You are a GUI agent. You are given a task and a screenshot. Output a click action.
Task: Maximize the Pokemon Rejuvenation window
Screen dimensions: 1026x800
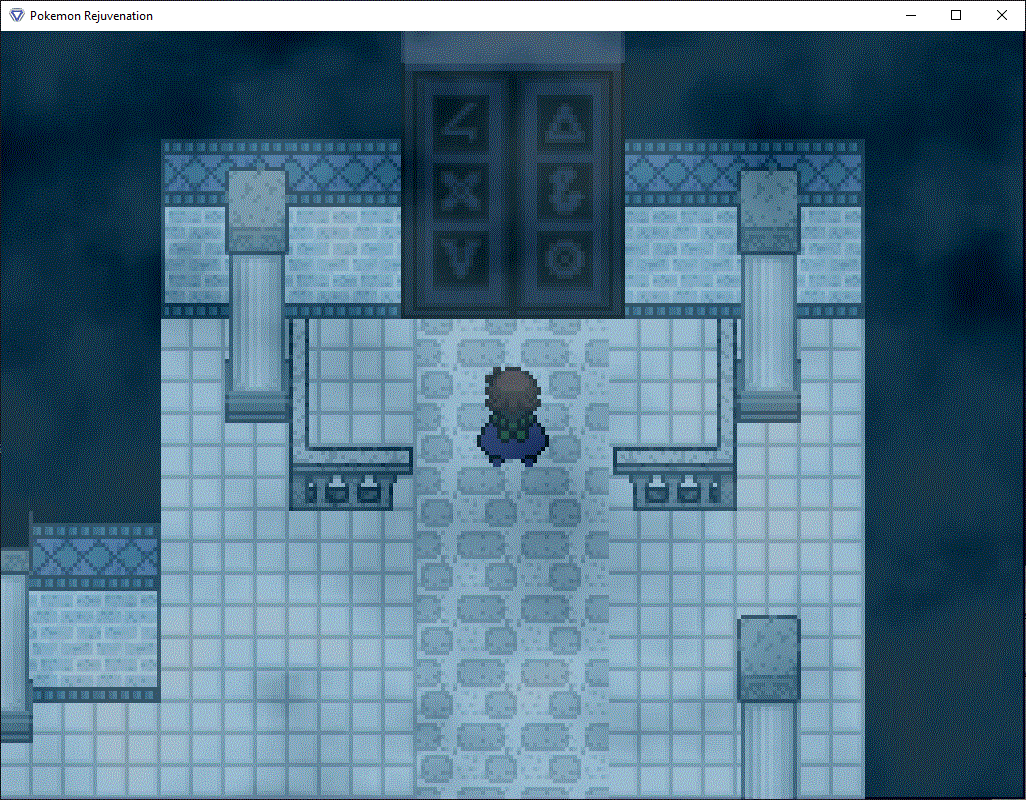956,16
